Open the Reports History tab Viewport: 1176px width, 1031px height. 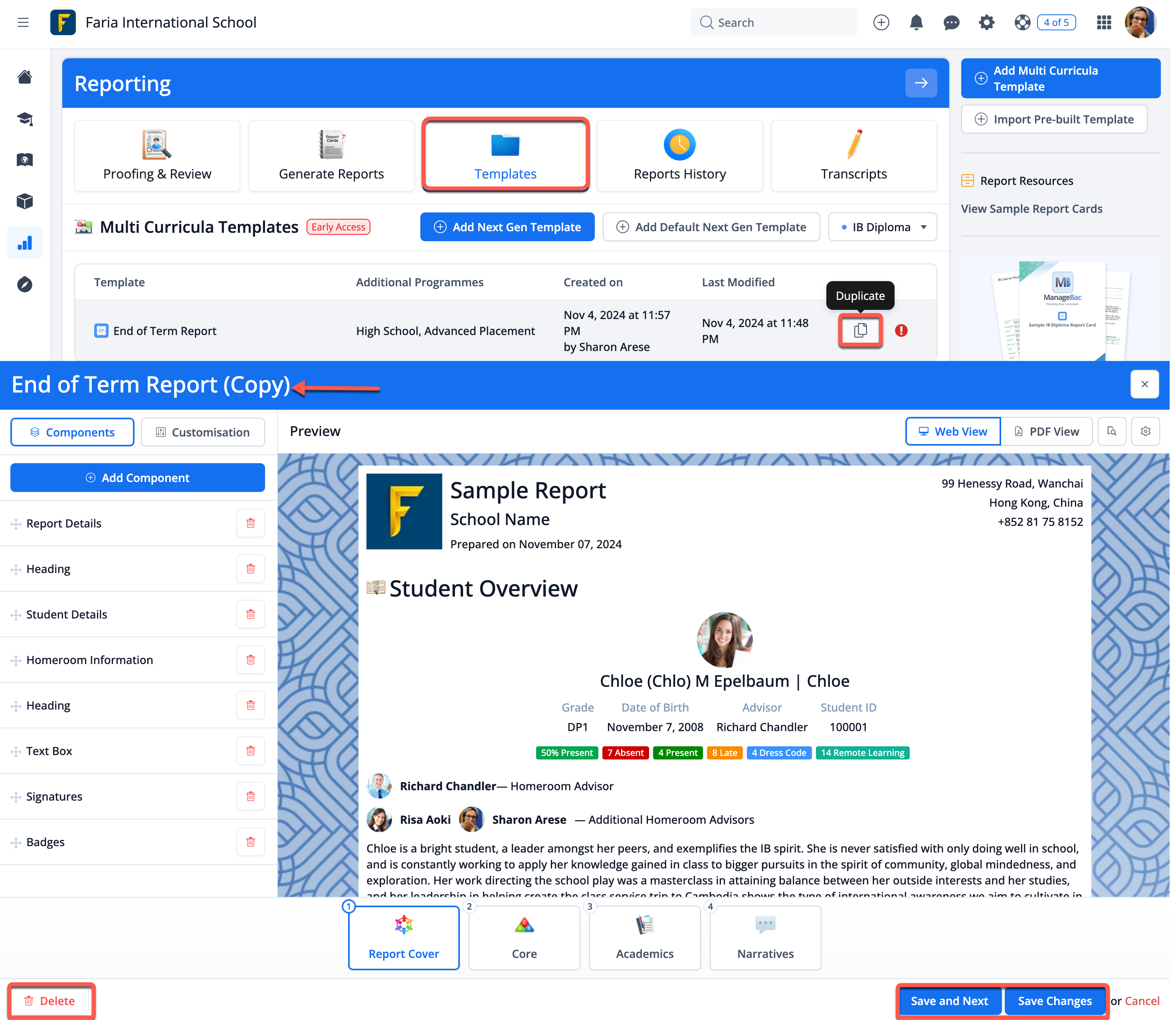coord(679,155)
